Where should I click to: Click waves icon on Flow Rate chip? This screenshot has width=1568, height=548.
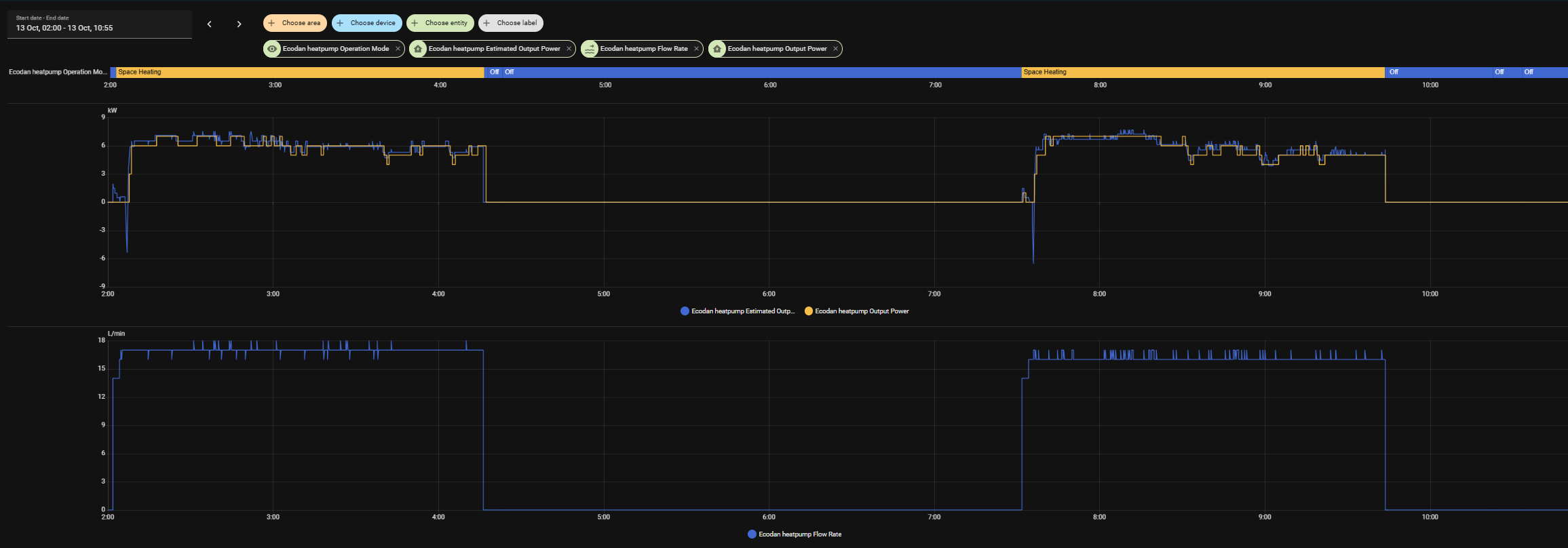click(x=590, y=49)
